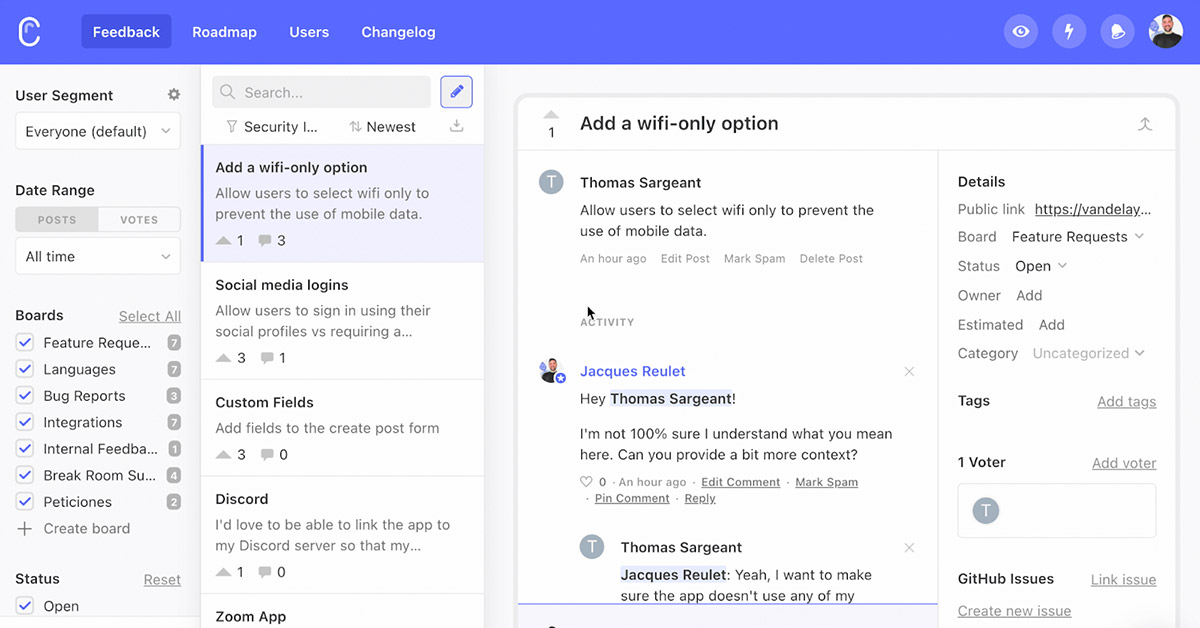Click the eye icon in top bar
The width and height of the screenshot is (1200, 628).
tap(1020, 32)
